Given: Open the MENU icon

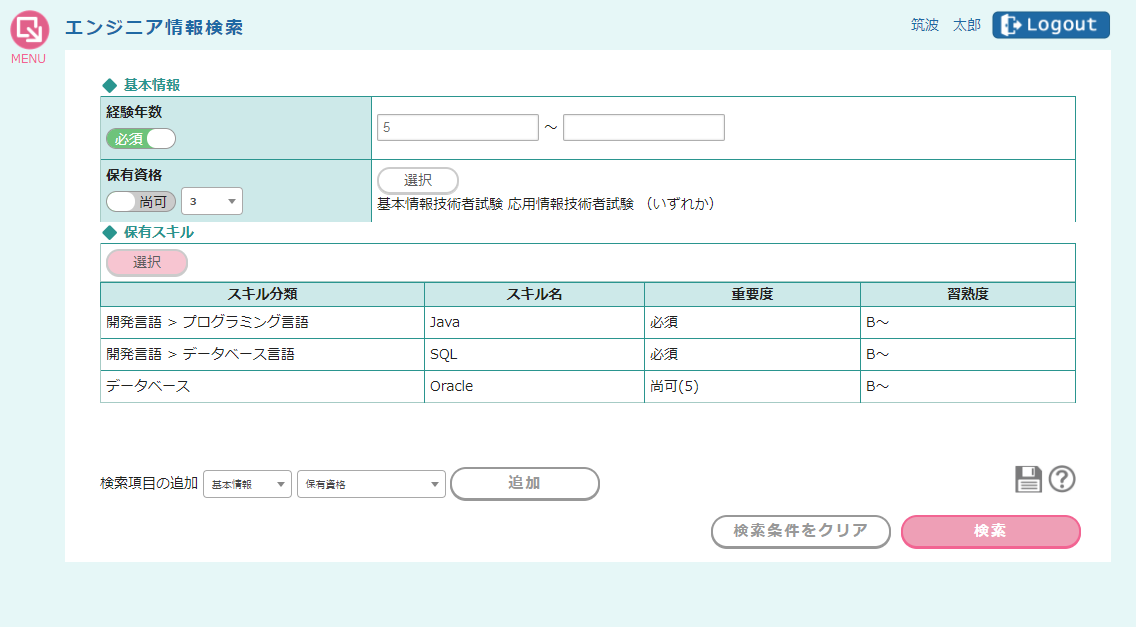Looking at the screenshot, I should click(x=29, y=31).
